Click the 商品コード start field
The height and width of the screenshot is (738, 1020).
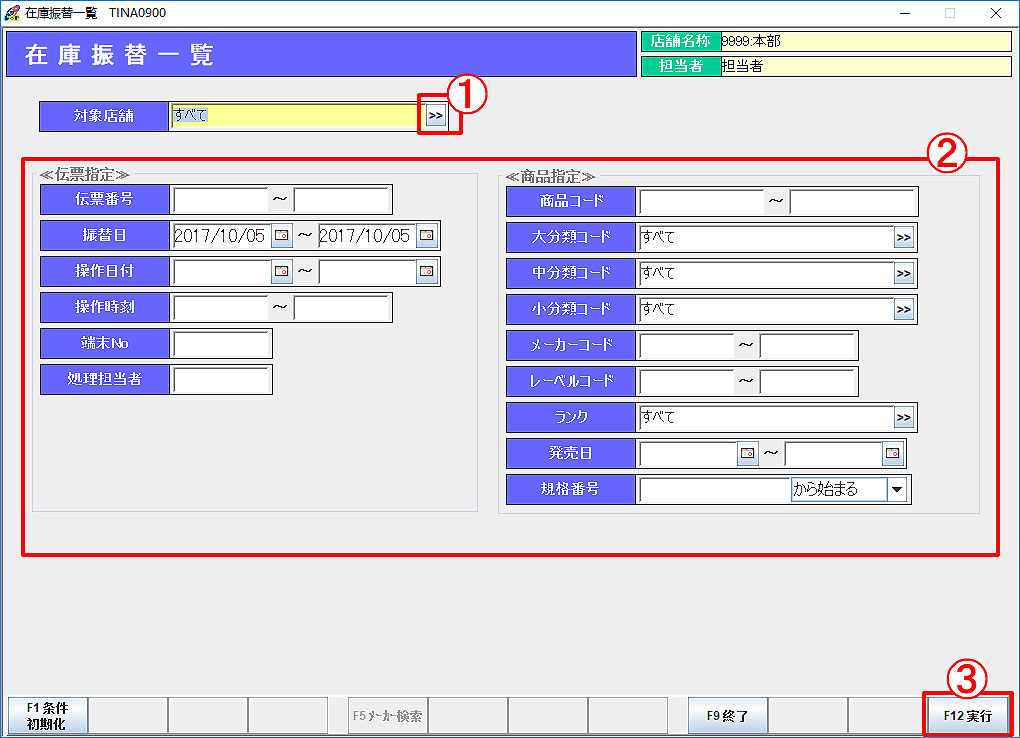[x=701, y=202]
